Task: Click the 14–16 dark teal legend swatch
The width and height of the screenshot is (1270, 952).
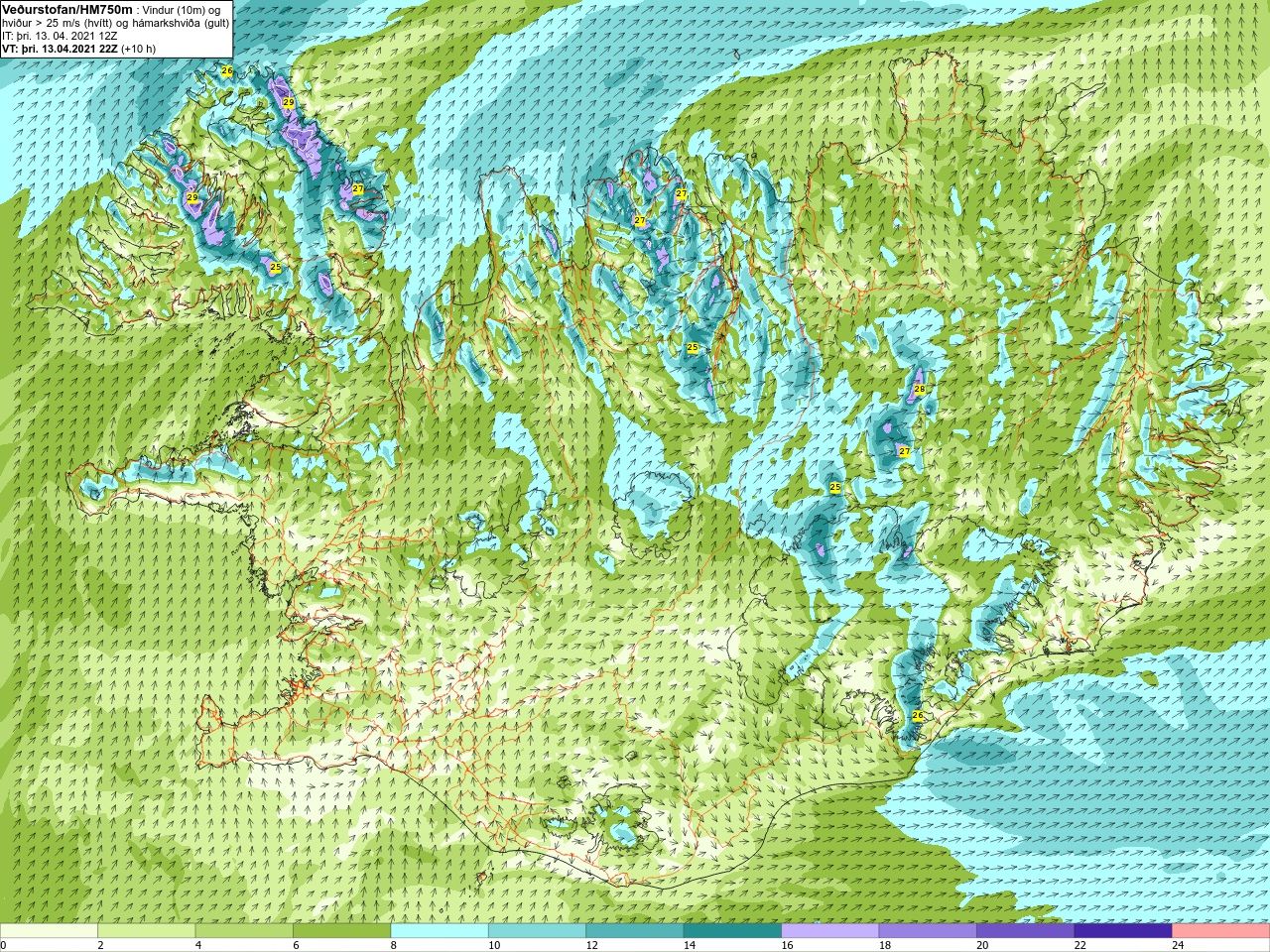Action: (732, 931)
